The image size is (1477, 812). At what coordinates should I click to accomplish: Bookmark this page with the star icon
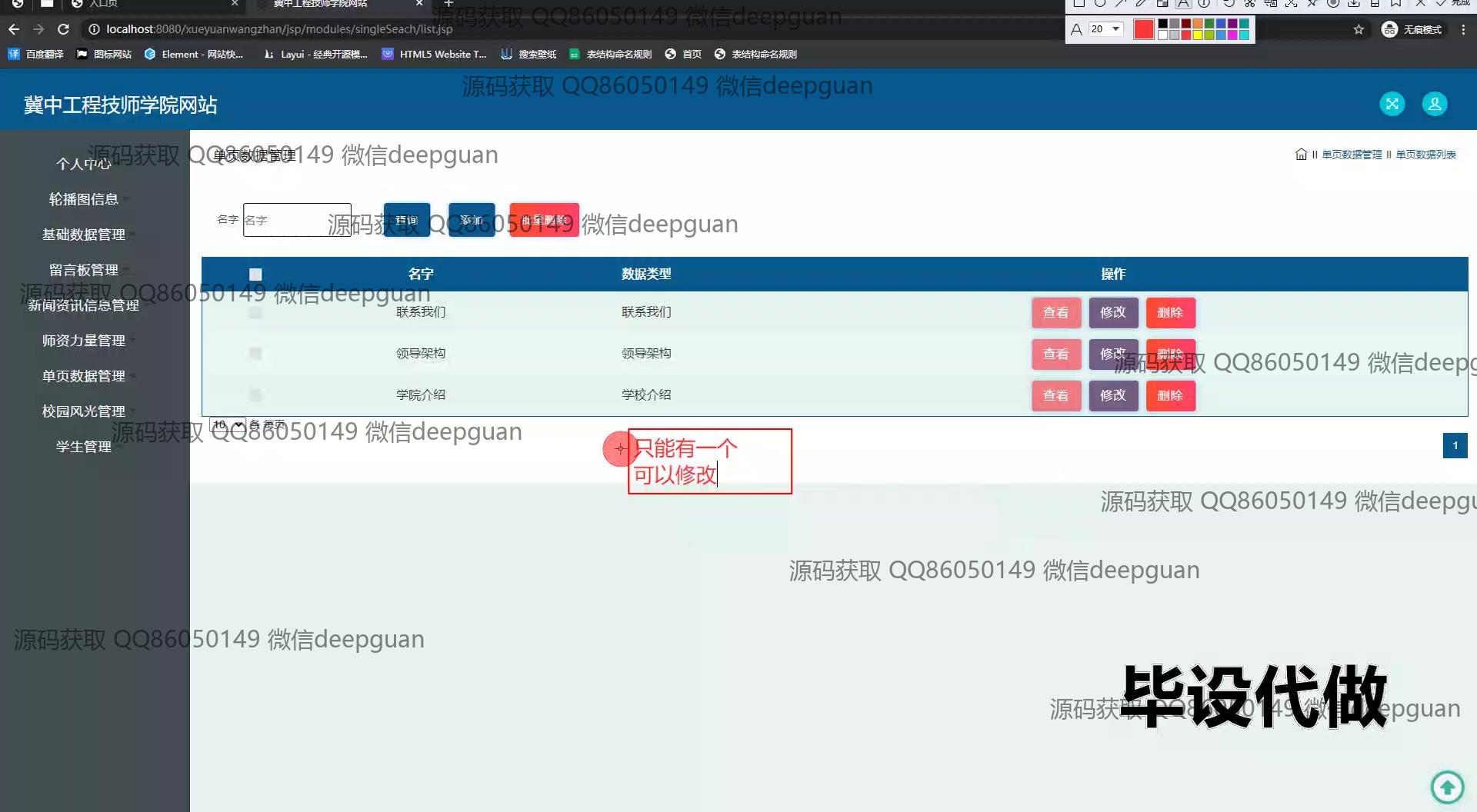1359,29
